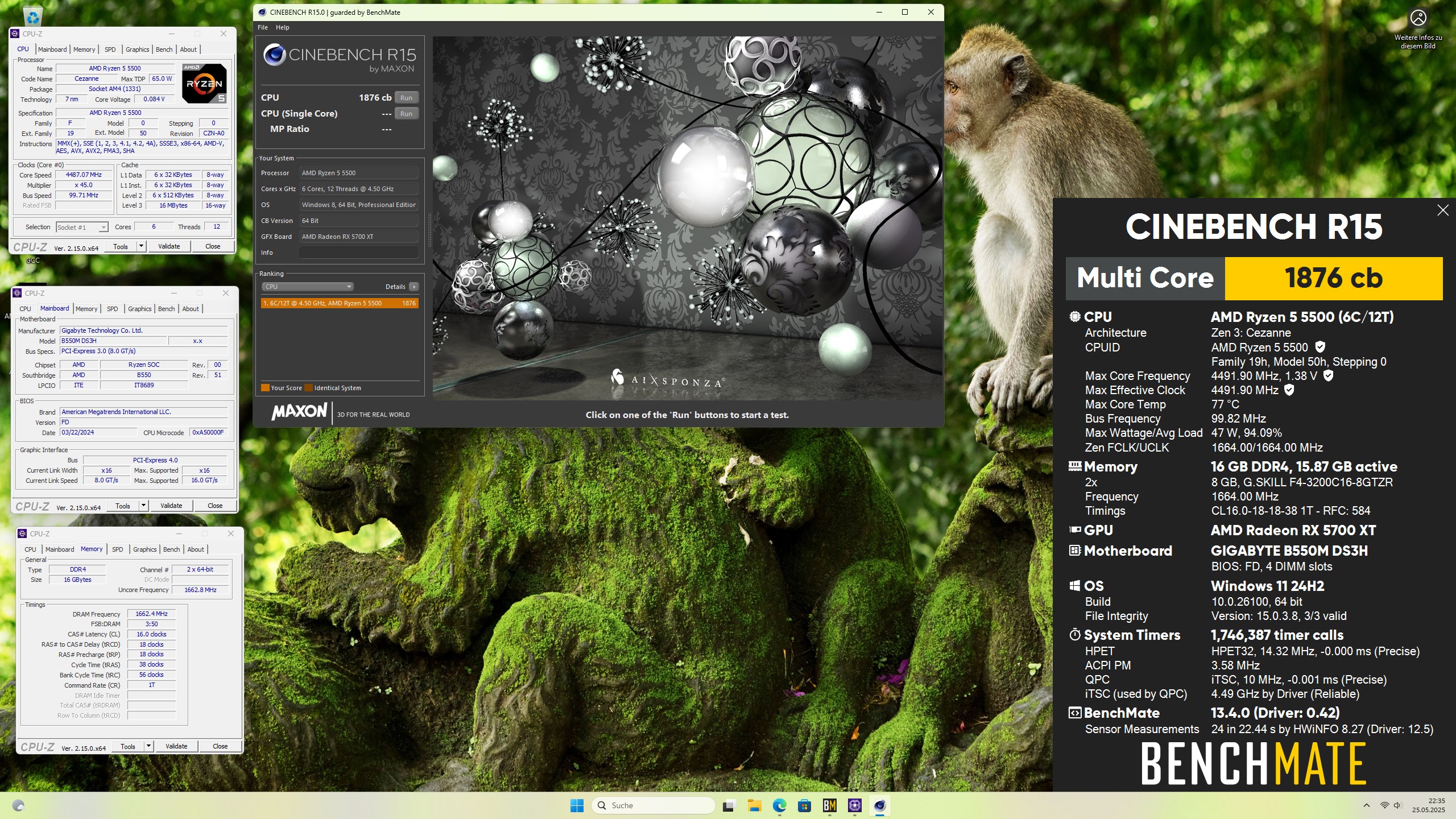Open About tab in Memory CPU-Z window

click(x=196, y=549)
